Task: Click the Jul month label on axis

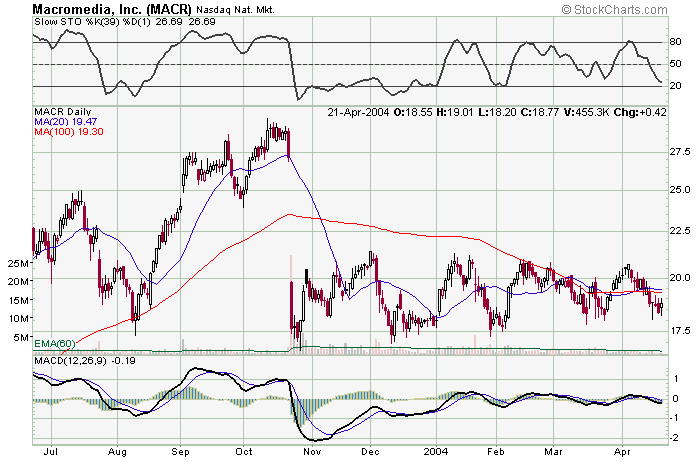Action: (x=51, y=452)
